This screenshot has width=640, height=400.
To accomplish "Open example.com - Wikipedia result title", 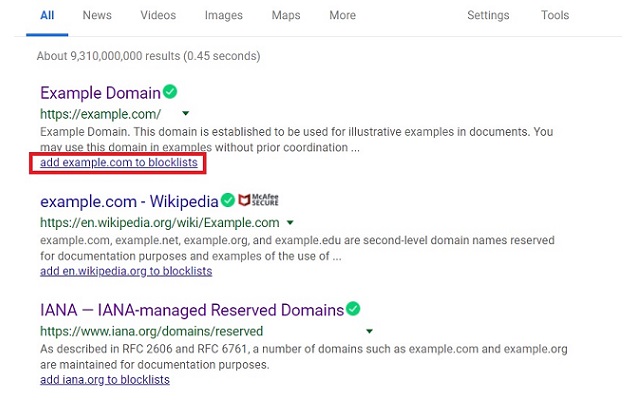I will coord(129,202).
